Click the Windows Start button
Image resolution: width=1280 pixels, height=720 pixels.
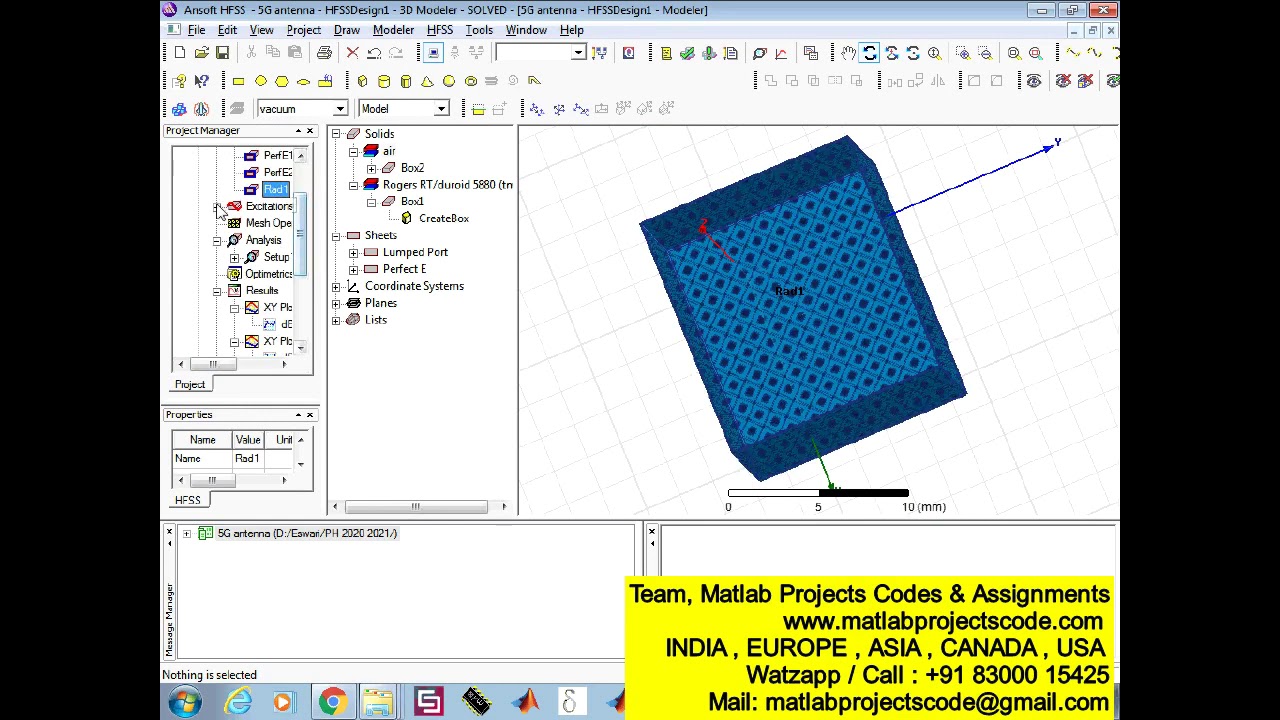pyautogui.click(x=185, y=702)
